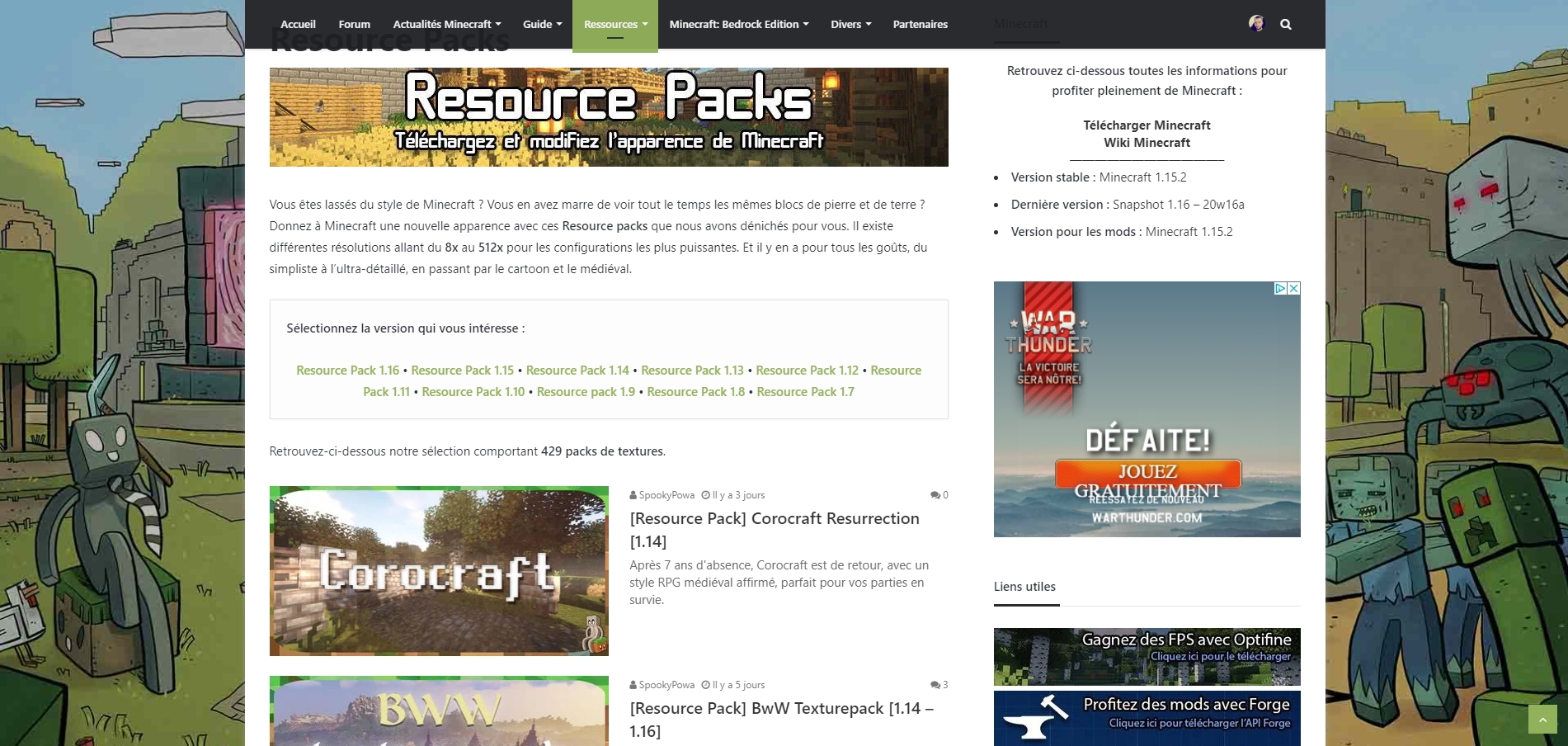The image size is (1568, 746).
Task: Click the BwW thumbnail image
Action: coord(439,711)
